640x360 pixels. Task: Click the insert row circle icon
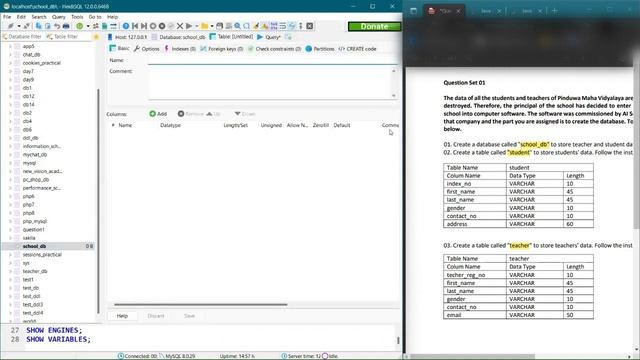pyautogui.click(x=153, y=26)
